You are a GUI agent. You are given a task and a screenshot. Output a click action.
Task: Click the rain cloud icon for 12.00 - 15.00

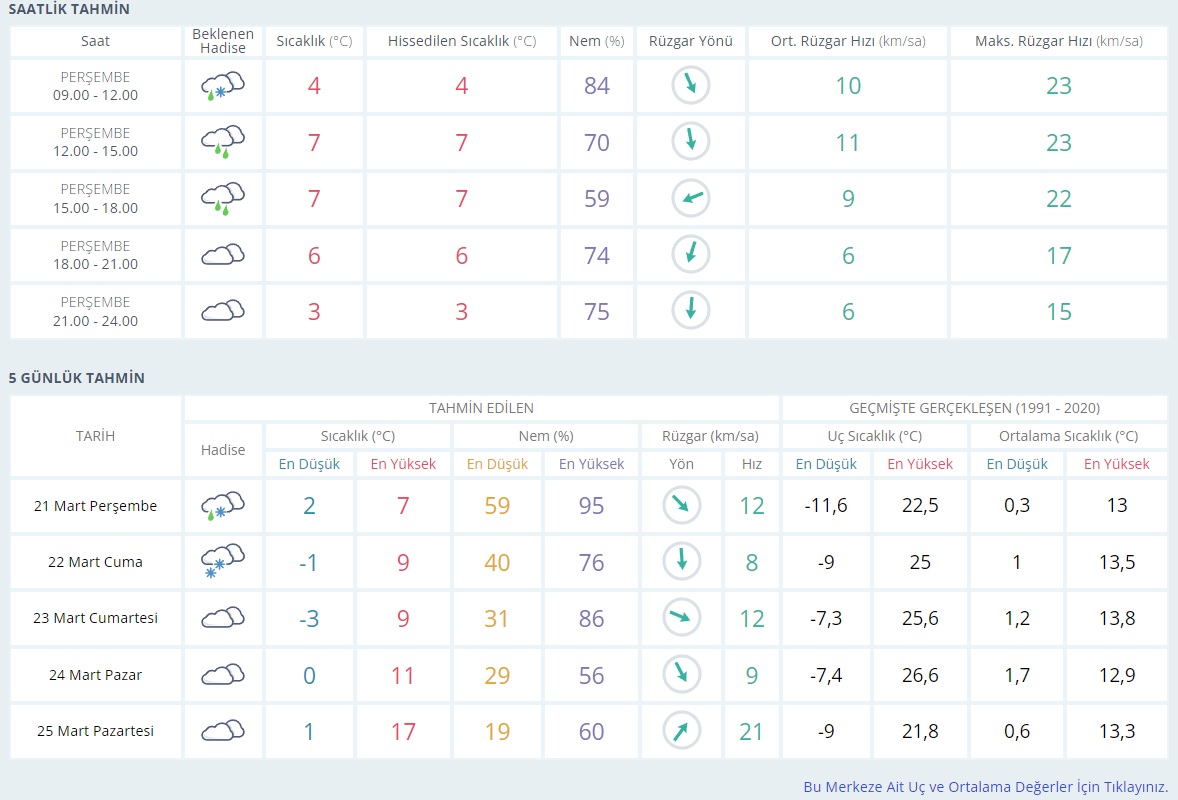(x=222, y=142)
